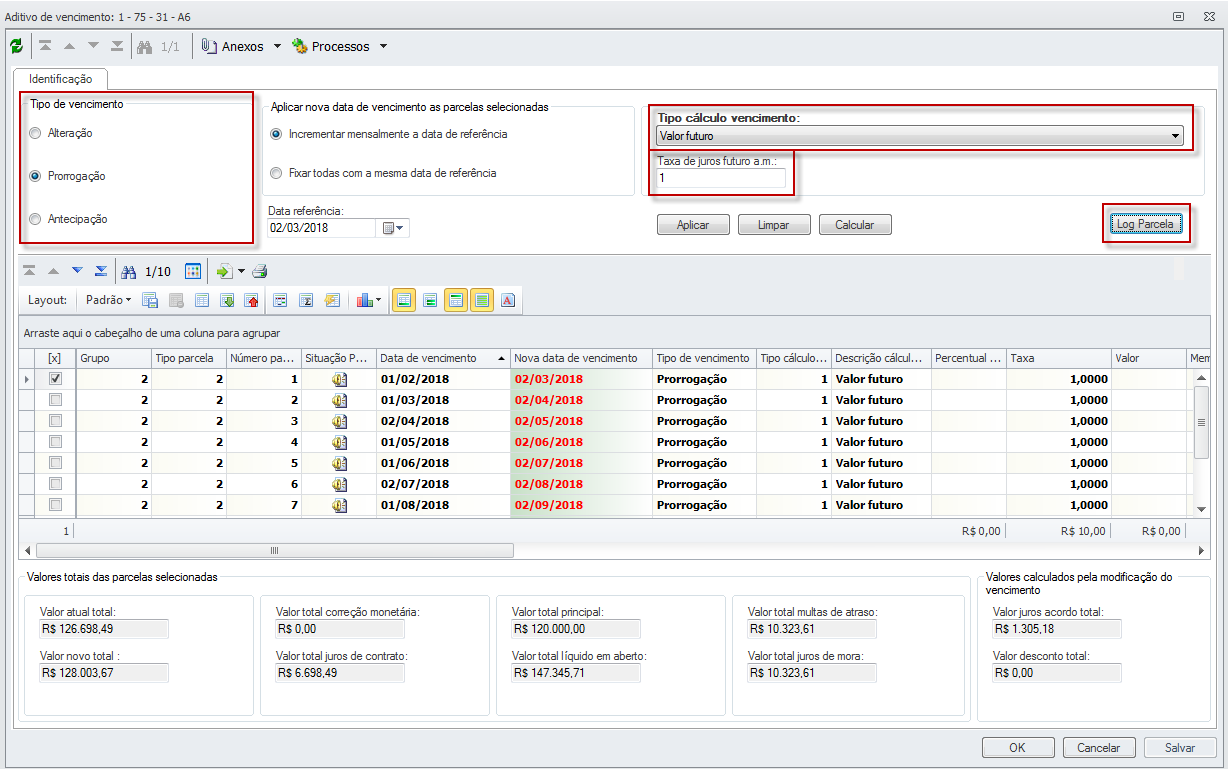Viewport: 1228px width, 769px height.
Task: Click the Nova data de vencimento header
Action: 582,358
